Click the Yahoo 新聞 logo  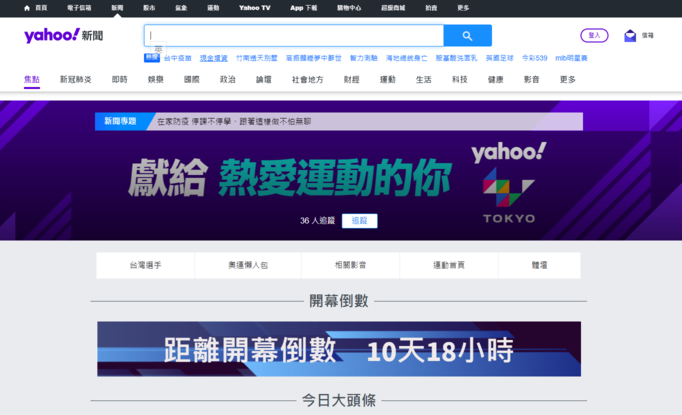click(x=64, y=36)
